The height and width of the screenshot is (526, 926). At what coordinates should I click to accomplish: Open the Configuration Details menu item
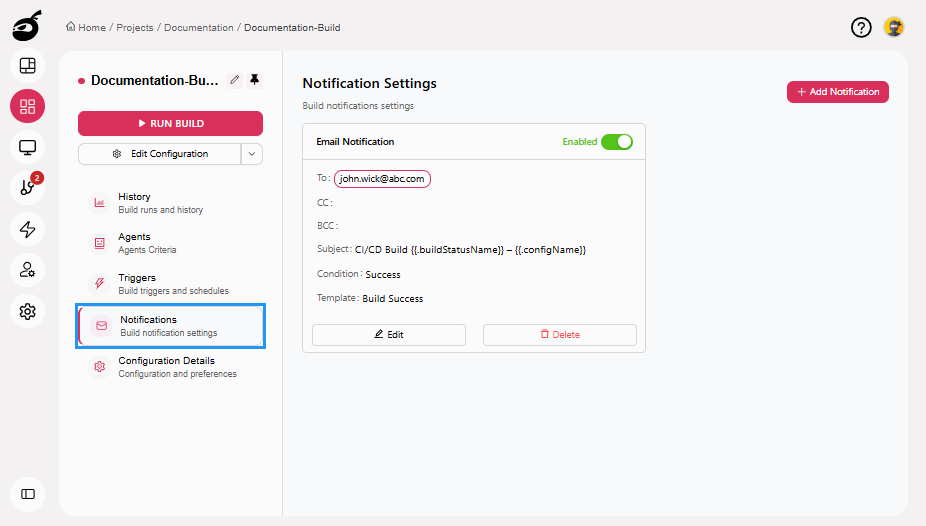170,367
